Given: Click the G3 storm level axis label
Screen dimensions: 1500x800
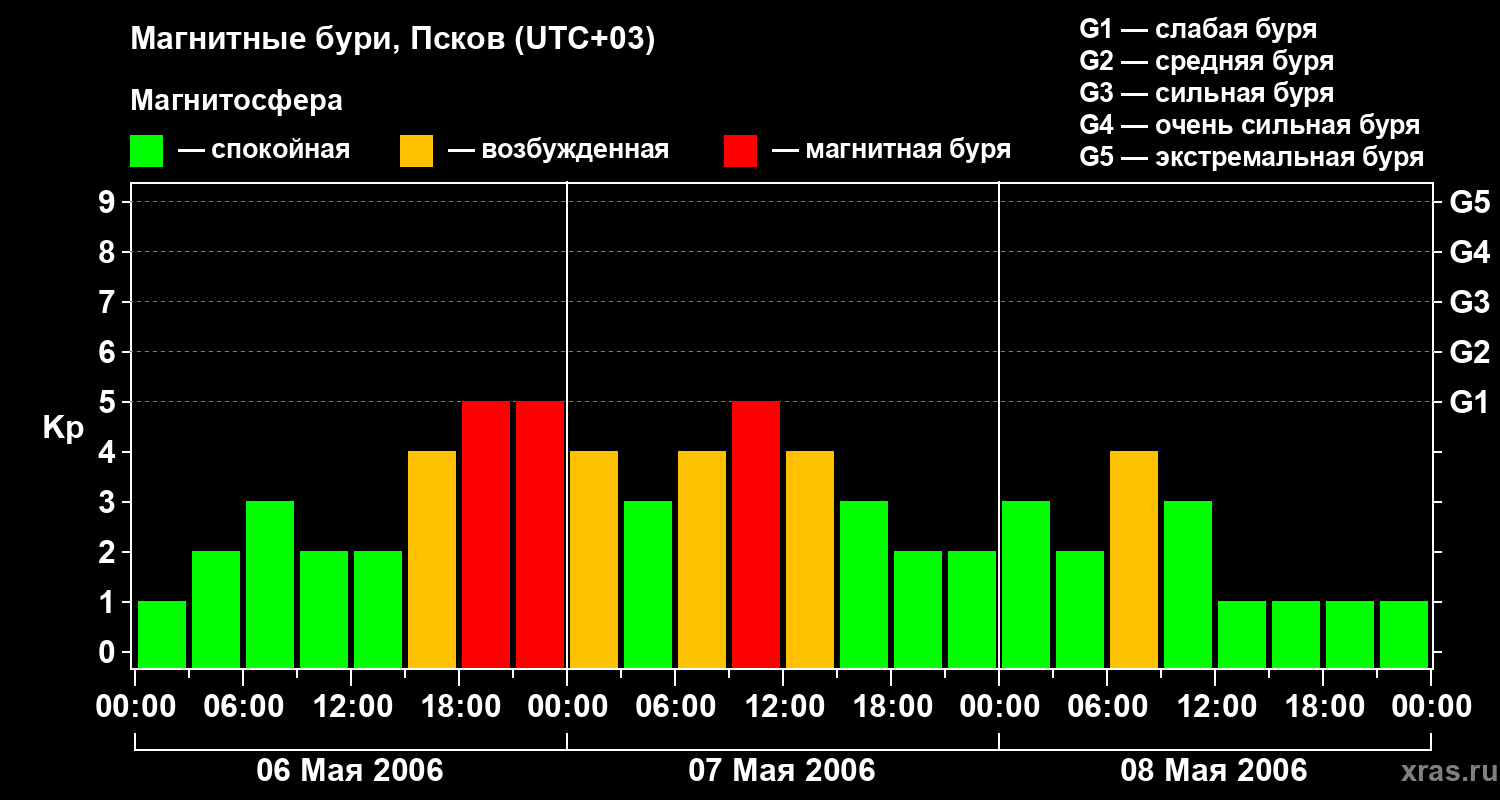Looking at the screenshot, I should pos(1470,303).
